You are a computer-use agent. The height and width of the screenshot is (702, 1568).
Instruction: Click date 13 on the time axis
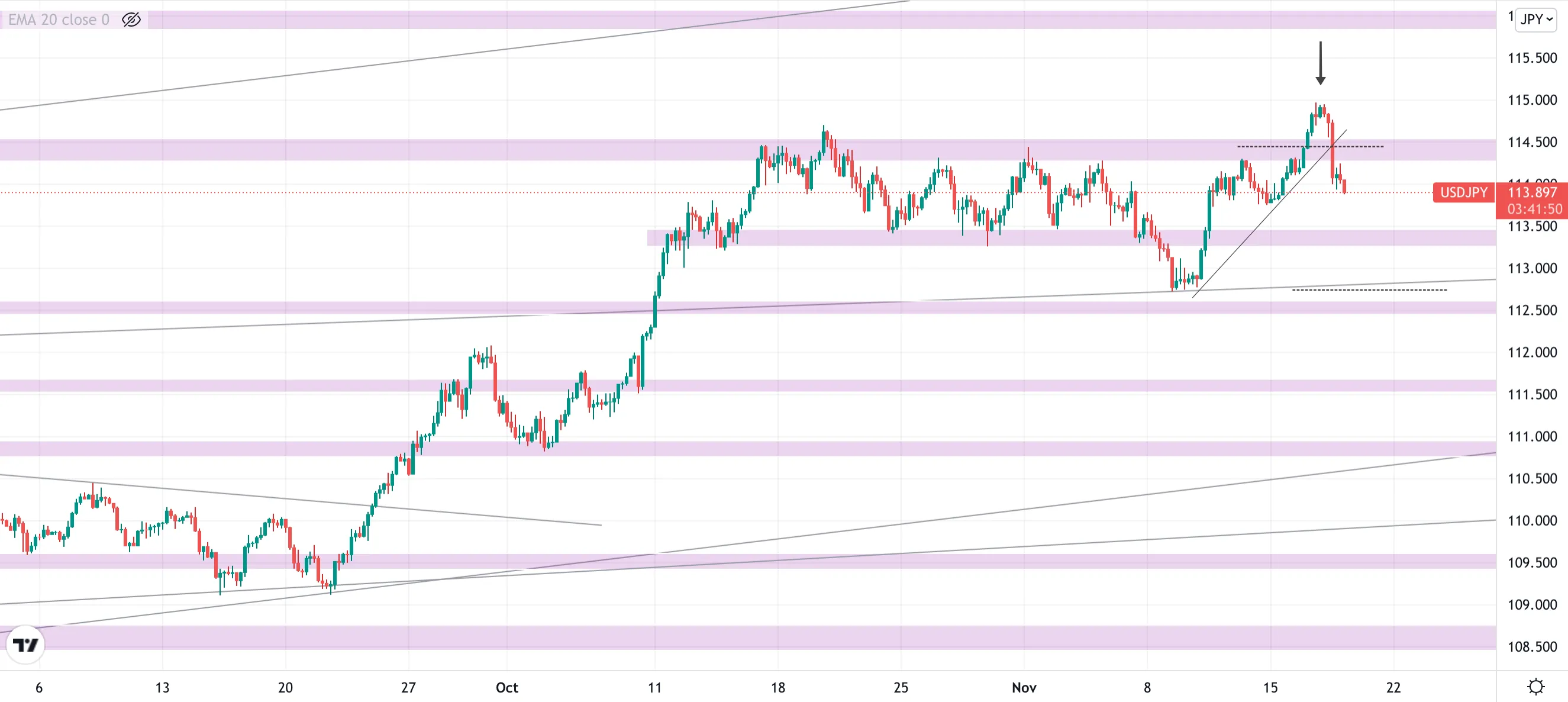pyautogui.click(x=162, y=687)
